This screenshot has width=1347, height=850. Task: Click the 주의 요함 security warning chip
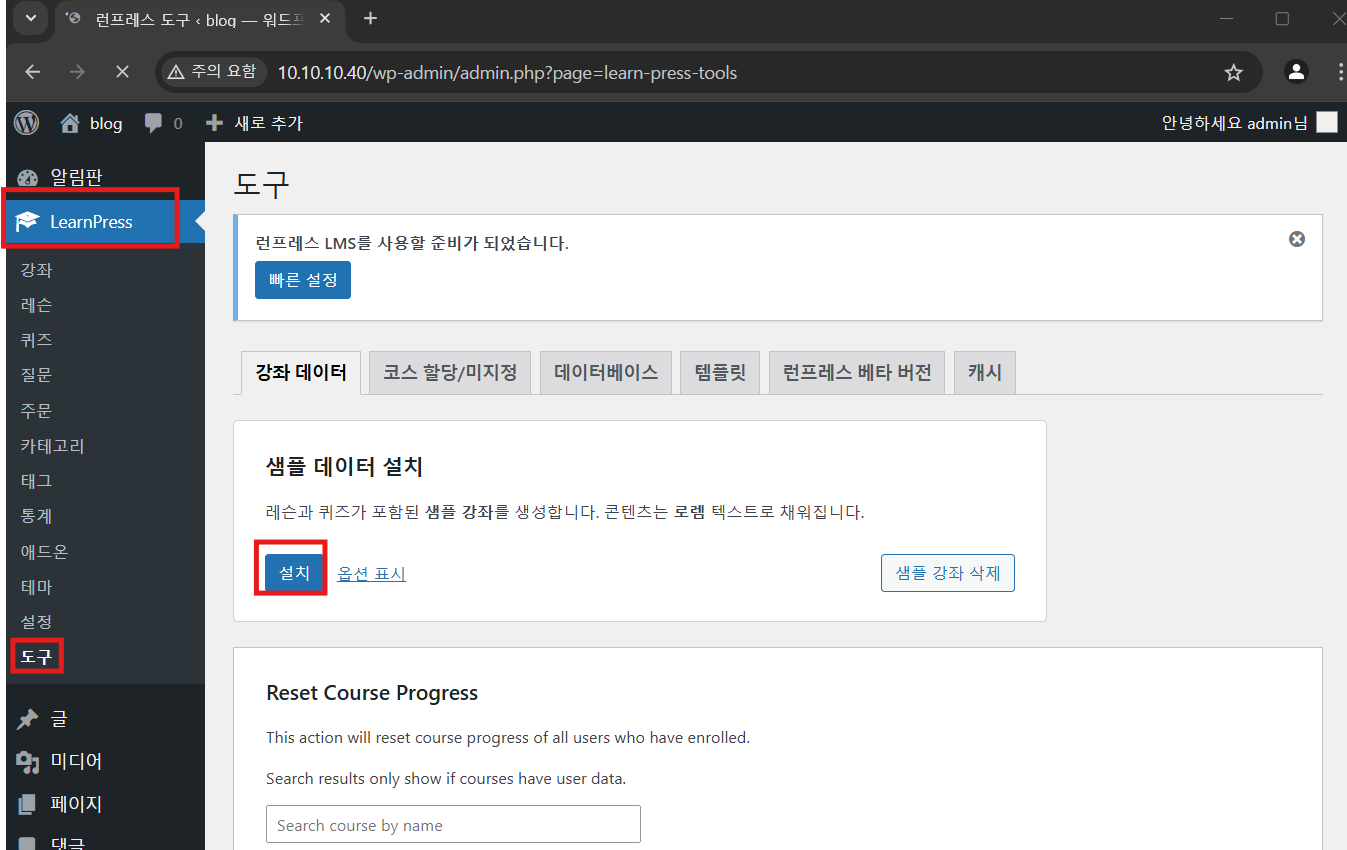(x=212, y=72)
